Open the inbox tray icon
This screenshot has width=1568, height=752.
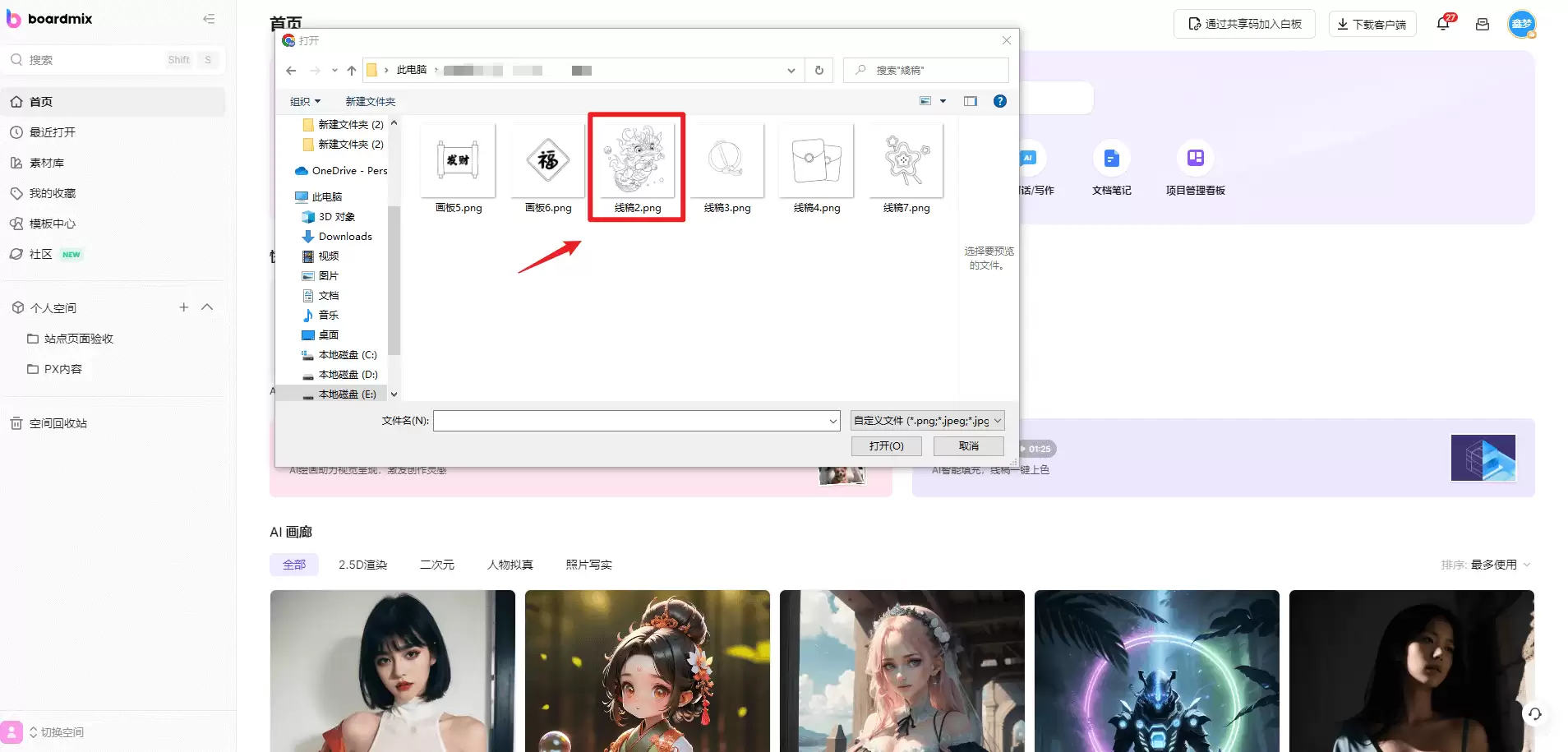click(1483, 24)
